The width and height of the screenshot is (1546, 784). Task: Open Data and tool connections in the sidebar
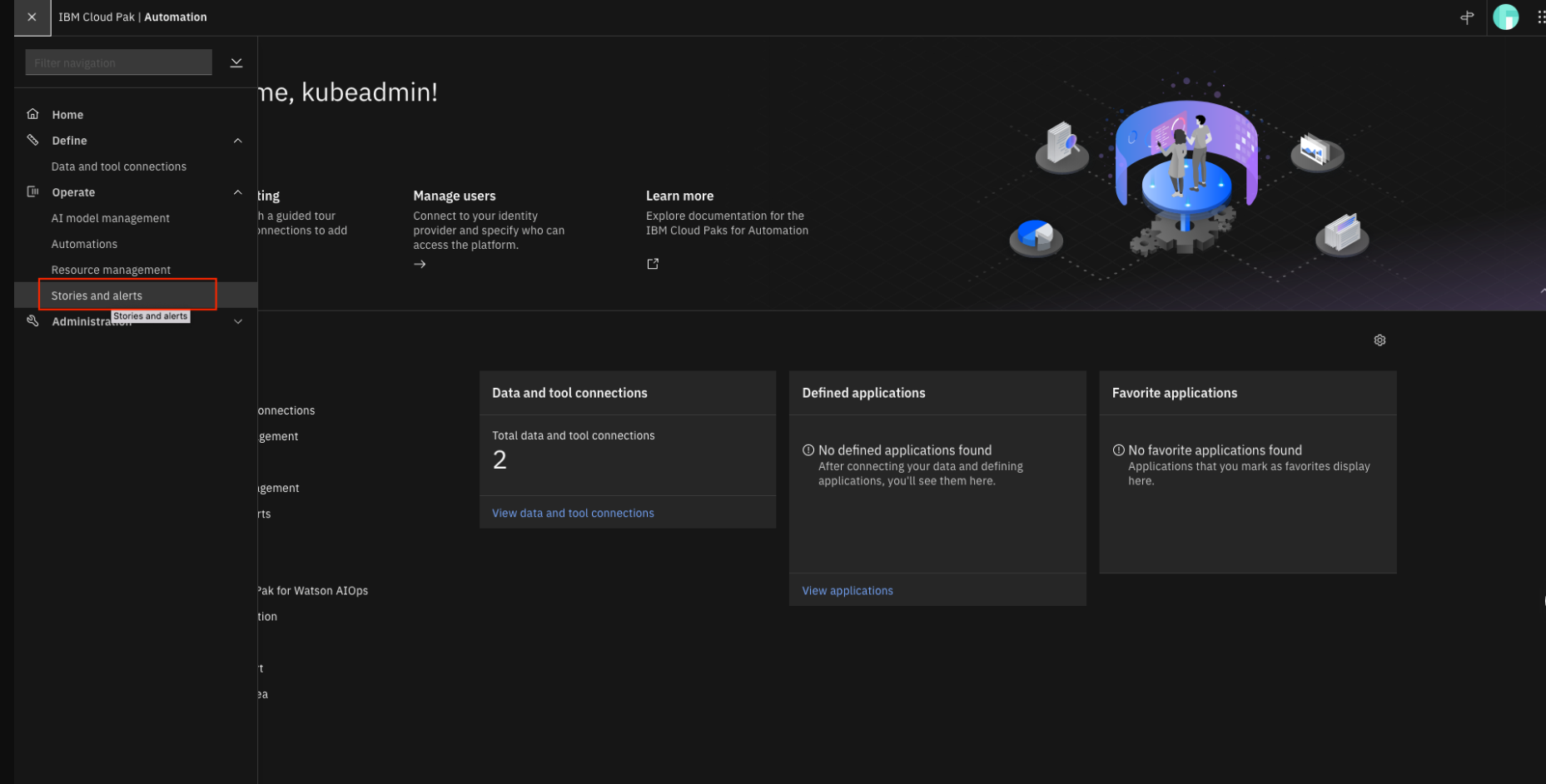coord(119,166)
